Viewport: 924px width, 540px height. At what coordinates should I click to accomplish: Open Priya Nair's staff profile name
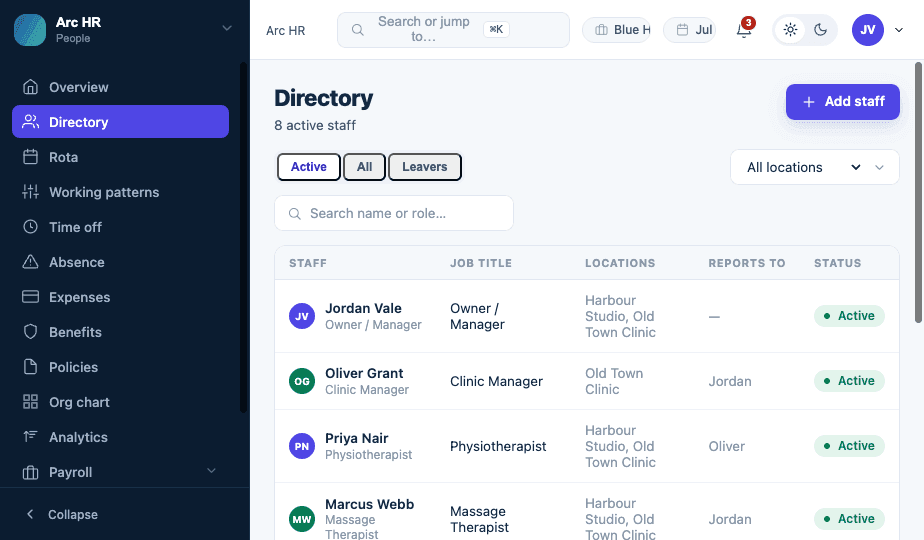pos(357,438)
